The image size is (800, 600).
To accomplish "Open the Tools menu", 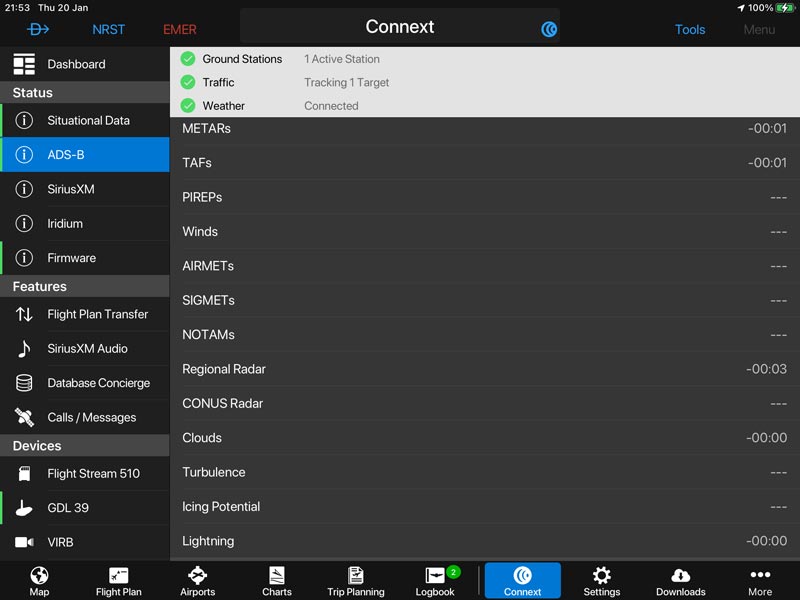I will [x=690, y=30].
